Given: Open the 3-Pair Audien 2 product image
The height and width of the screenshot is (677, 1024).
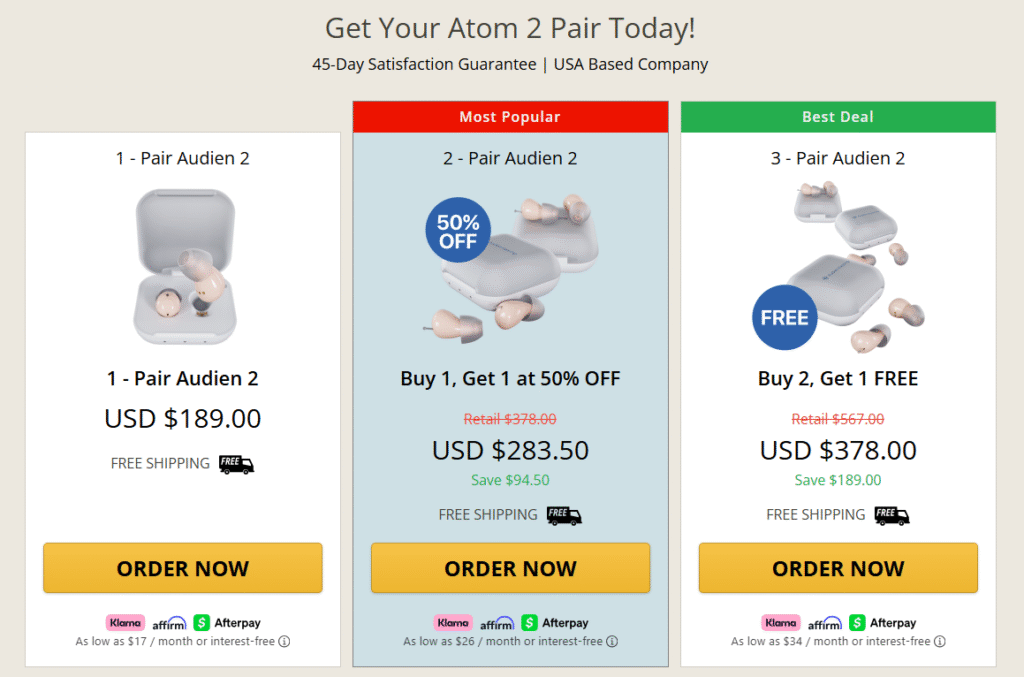Looking at the screenshot, I should 839,268.
